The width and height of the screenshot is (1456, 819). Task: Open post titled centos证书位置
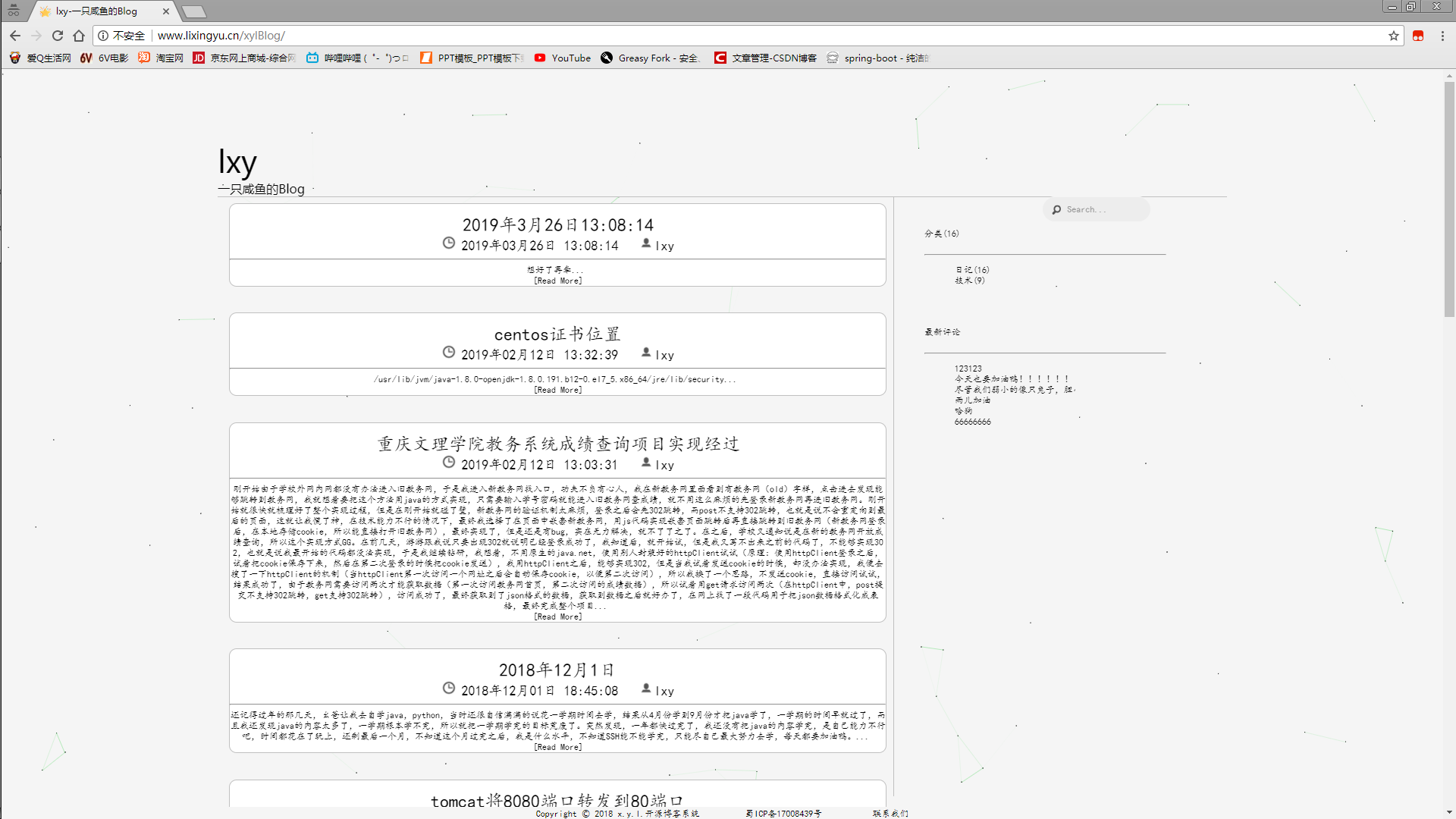click(x=557, y=334)
